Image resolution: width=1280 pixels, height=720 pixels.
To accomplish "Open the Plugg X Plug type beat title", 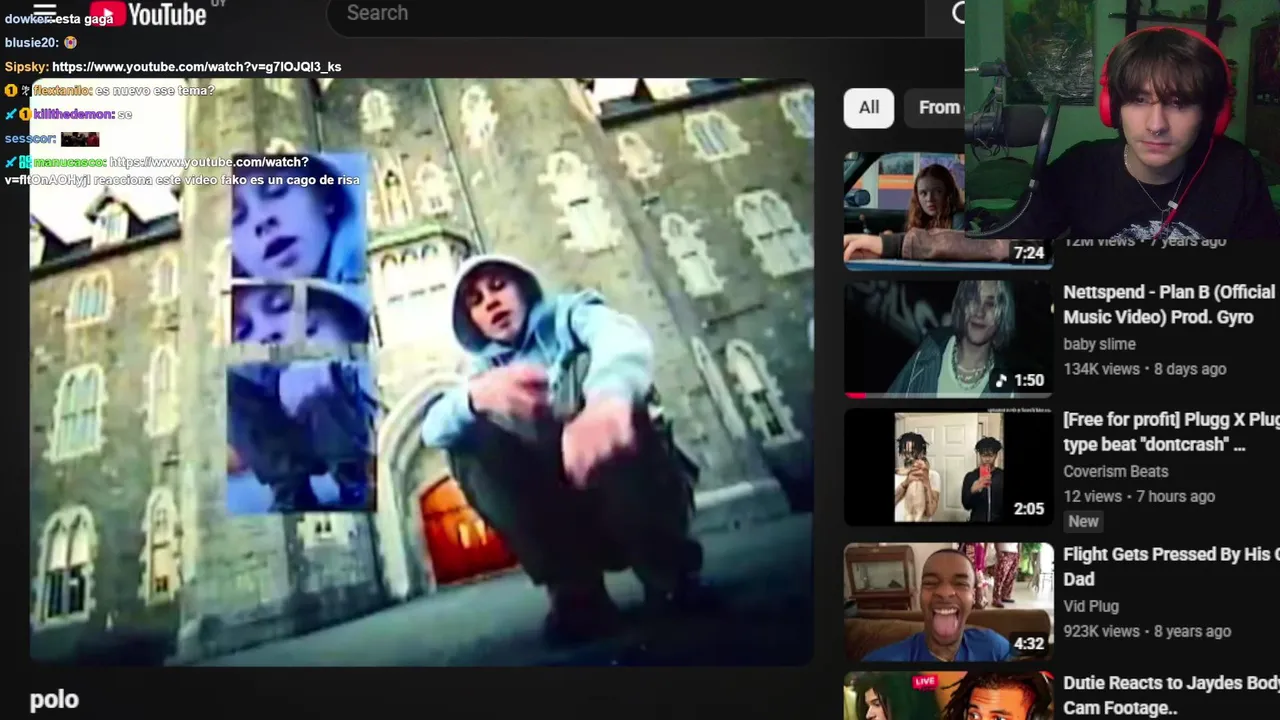I will [x=1170, y=432].
